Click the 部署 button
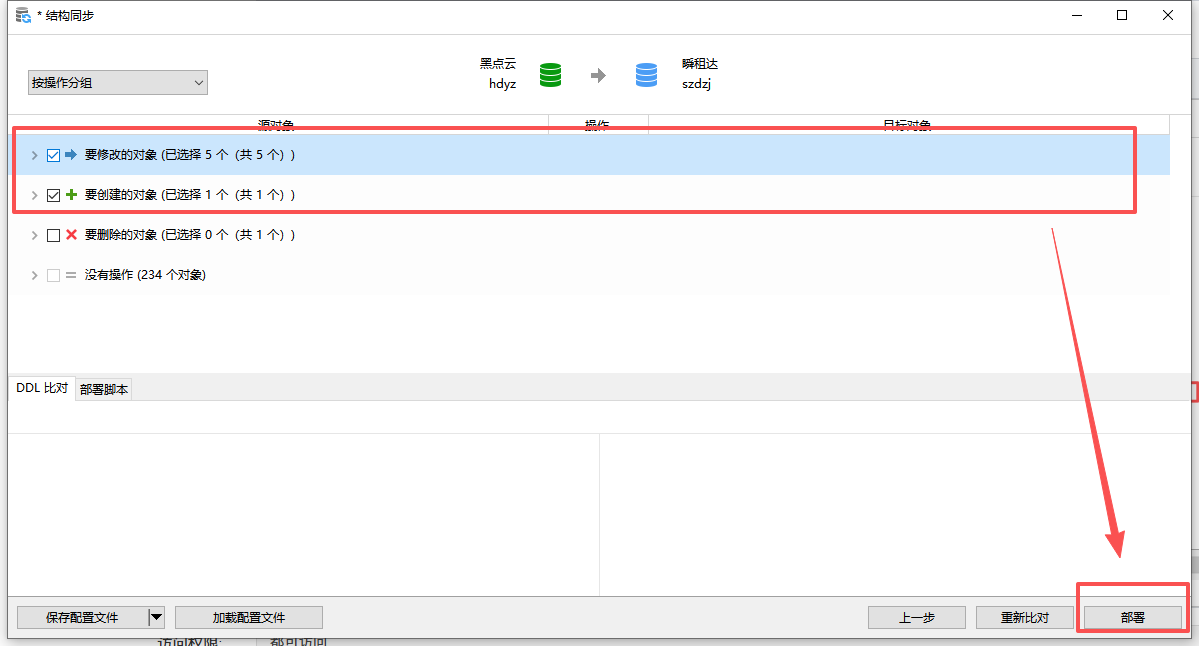Viewport: 1199px width, 646px height. pyautogui.click(x=1132, y=617)
